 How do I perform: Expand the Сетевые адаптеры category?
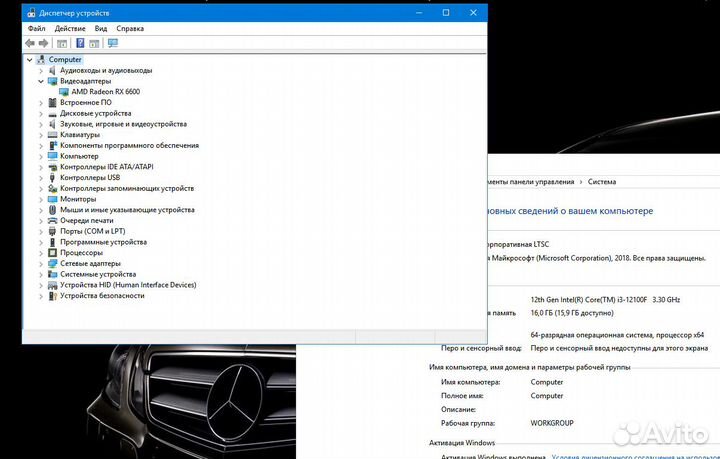(x=41, y=263)
